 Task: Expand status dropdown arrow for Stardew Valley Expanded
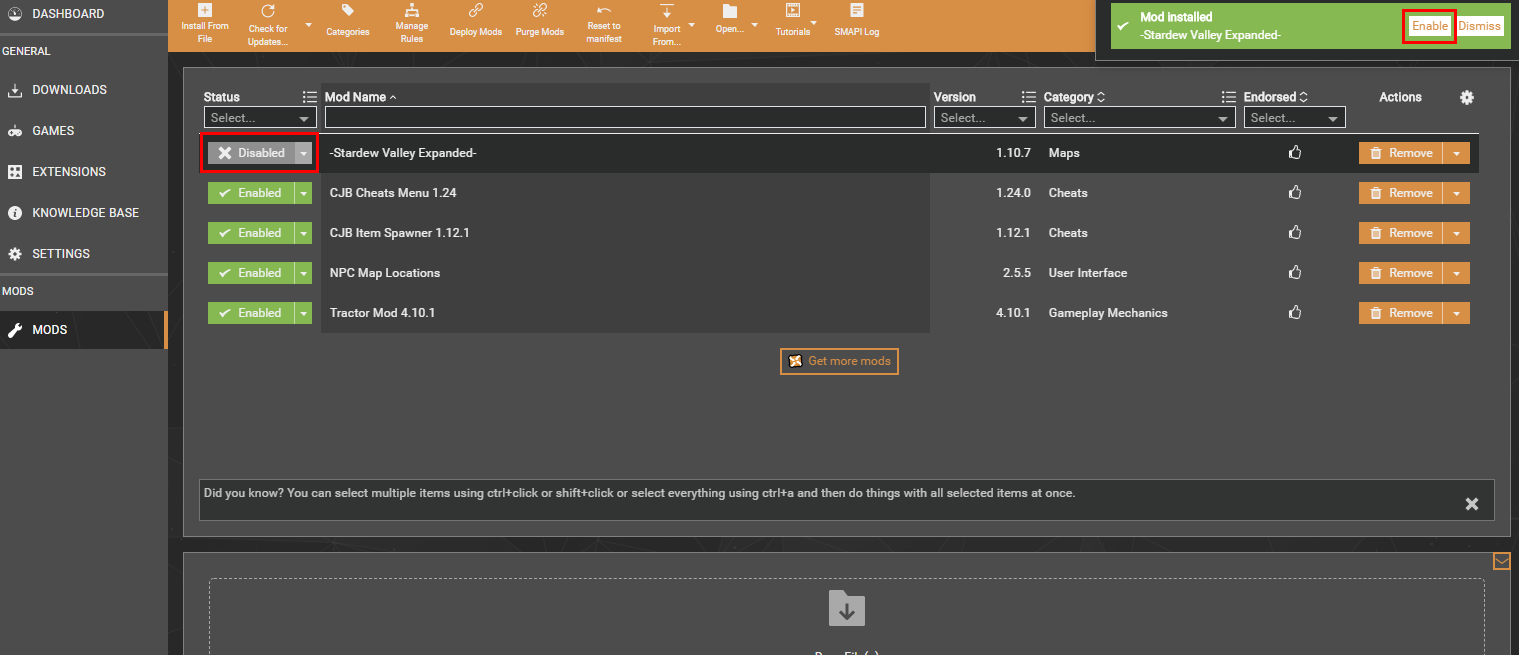[x=304, y=153]
